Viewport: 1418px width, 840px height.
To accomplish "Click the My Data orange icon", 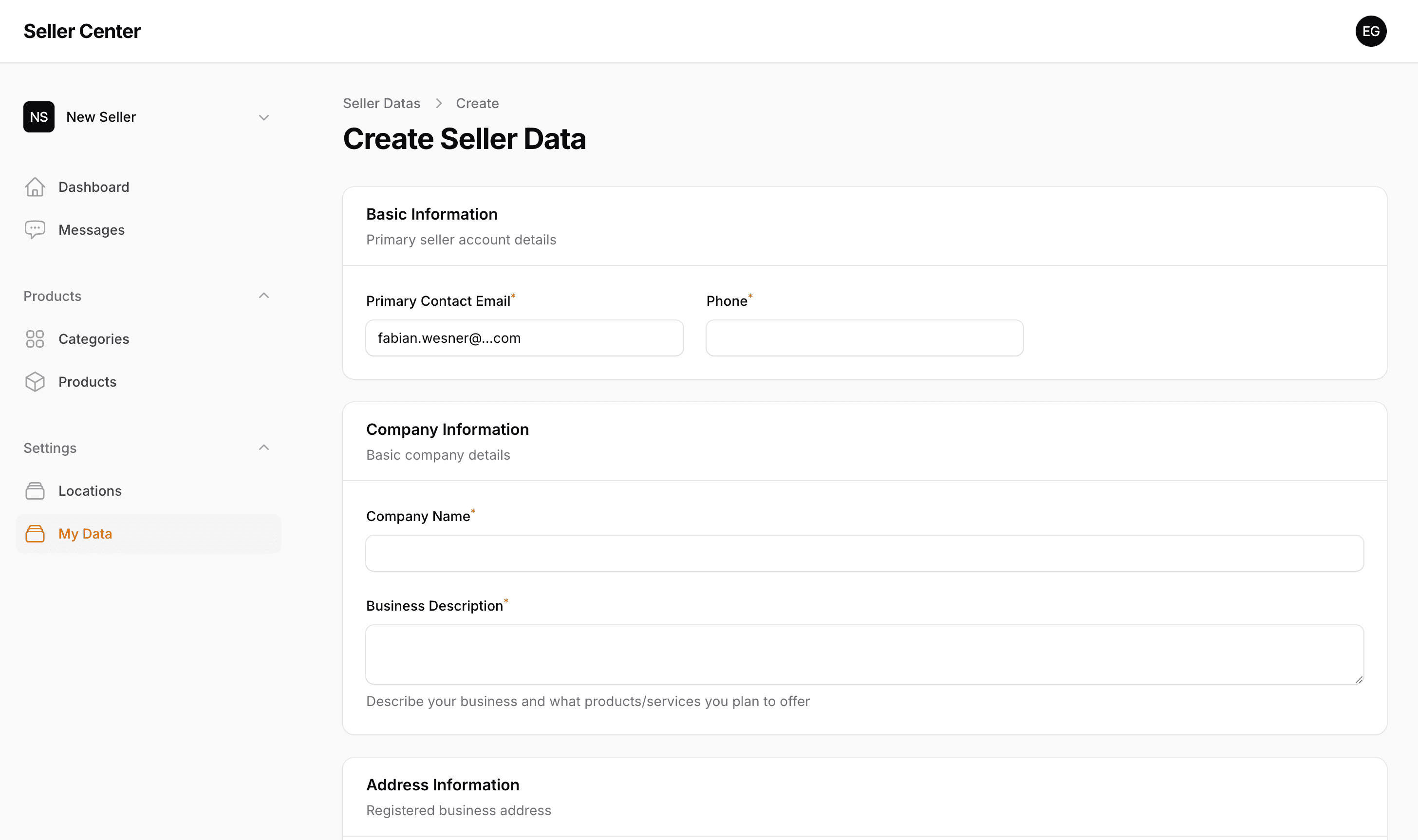I will (35, 534).
